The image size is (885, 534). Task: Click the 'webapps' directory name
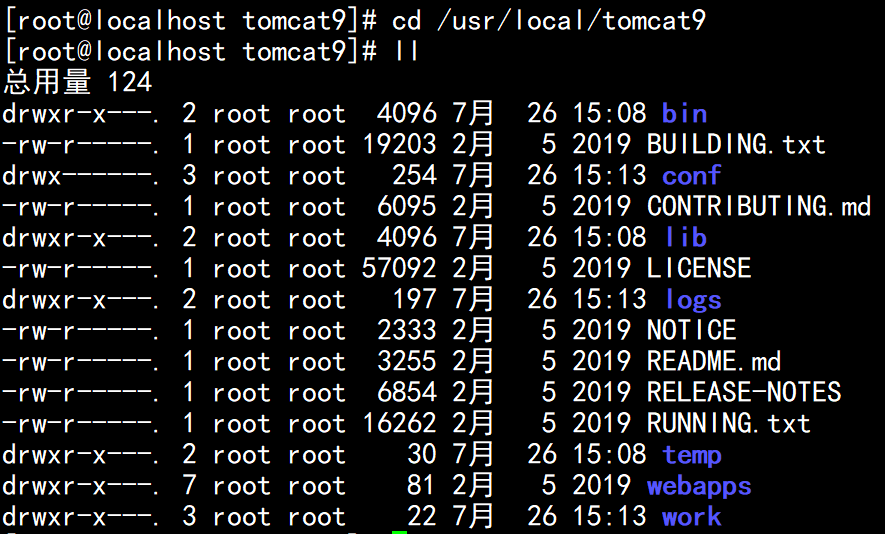699,486
